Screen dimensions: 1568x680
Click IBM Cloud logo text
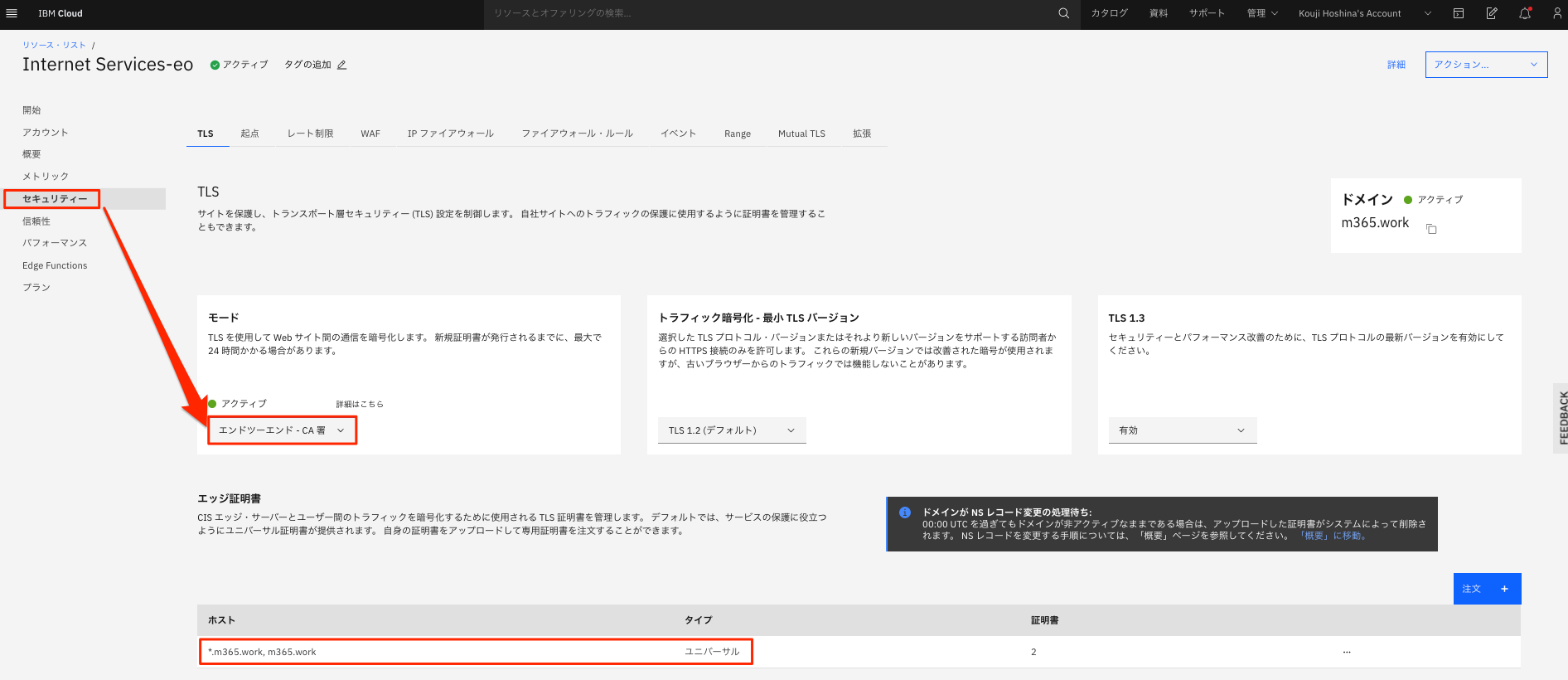click(60, 13)
